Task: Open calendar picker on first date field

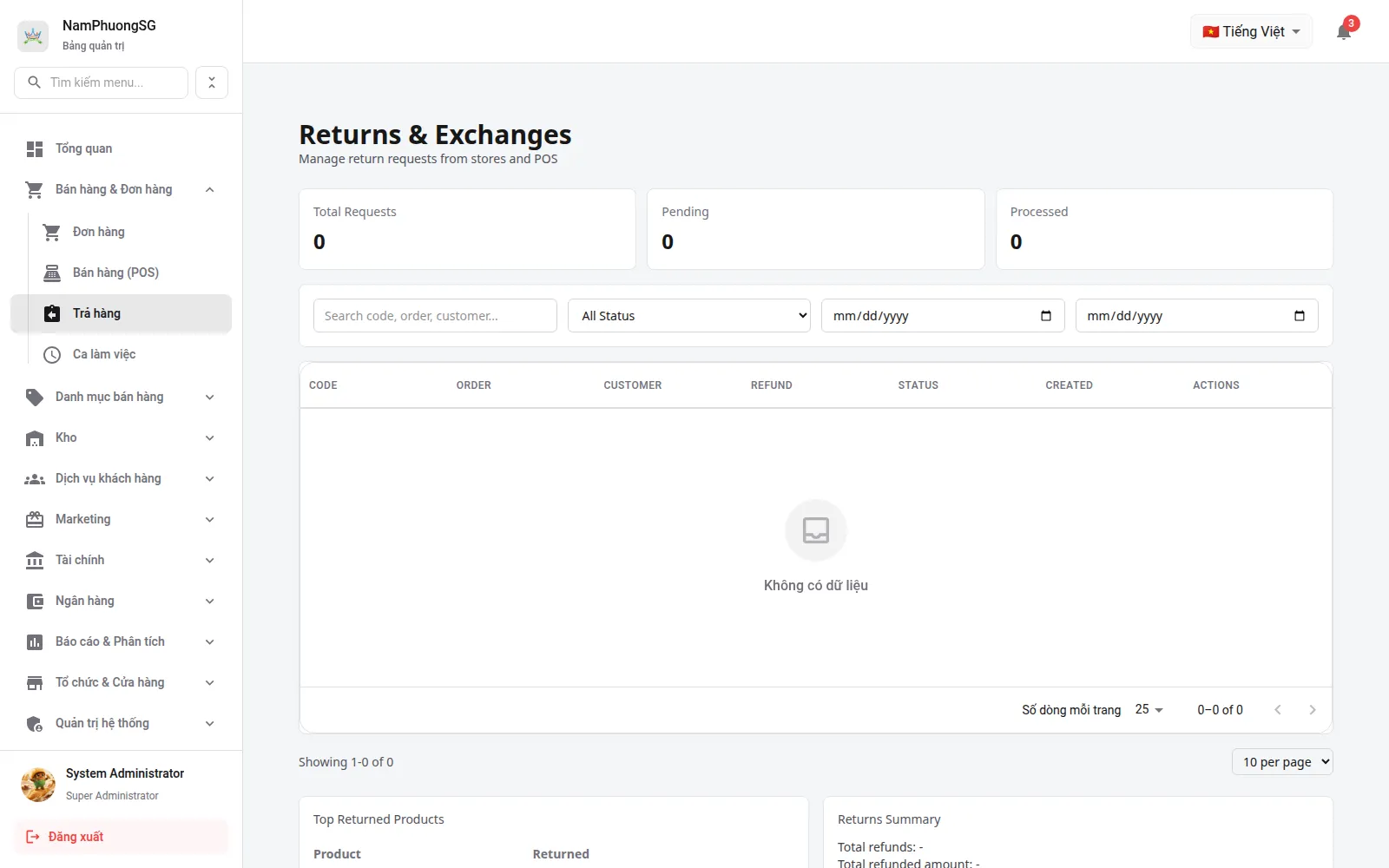Action: click(1046, 316)
